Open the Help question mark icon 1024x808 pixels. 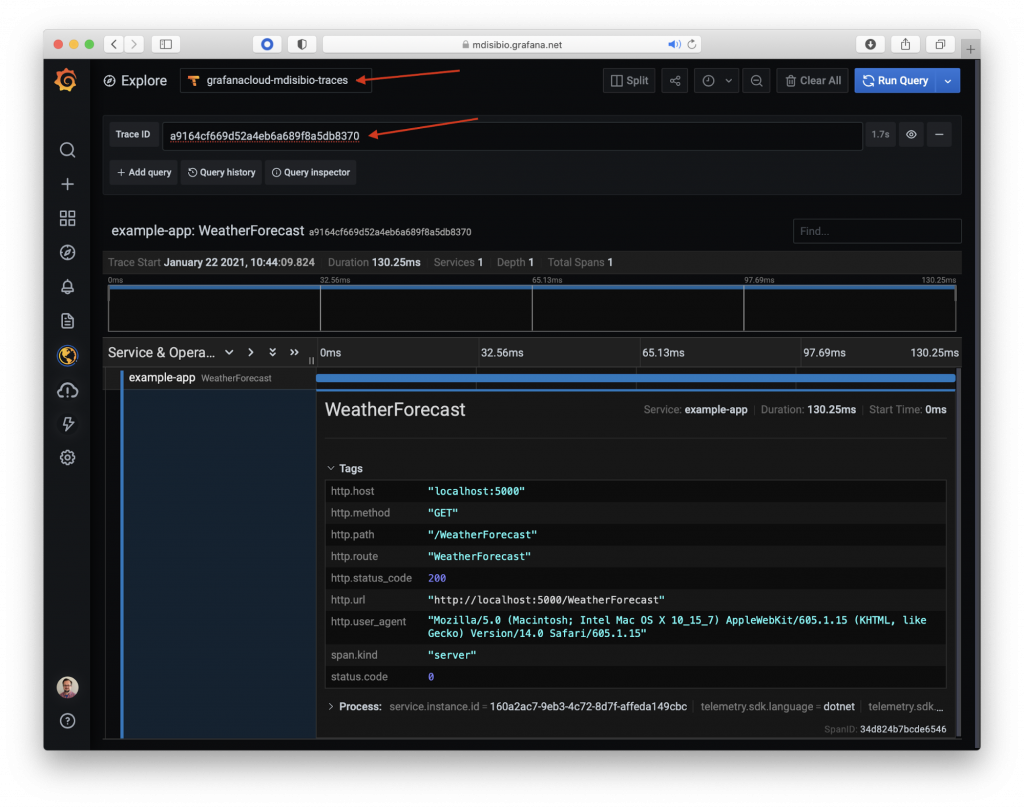[x=67, y=720]
